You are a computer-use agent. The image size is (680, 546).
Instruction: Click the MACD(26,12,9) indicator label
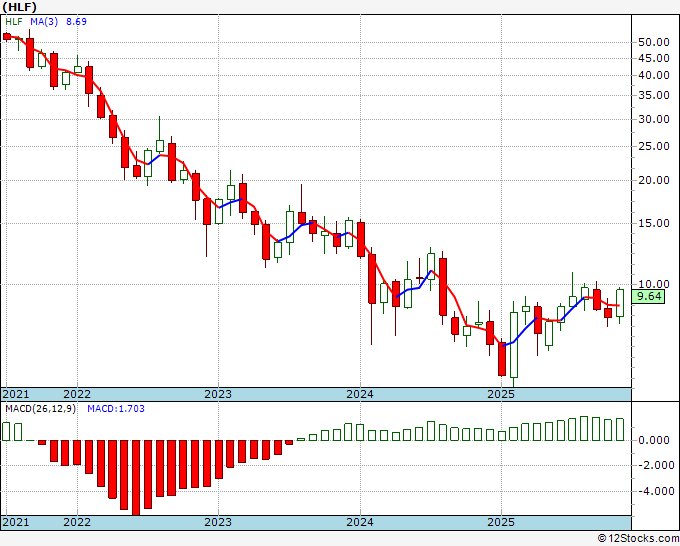point(40,409)
